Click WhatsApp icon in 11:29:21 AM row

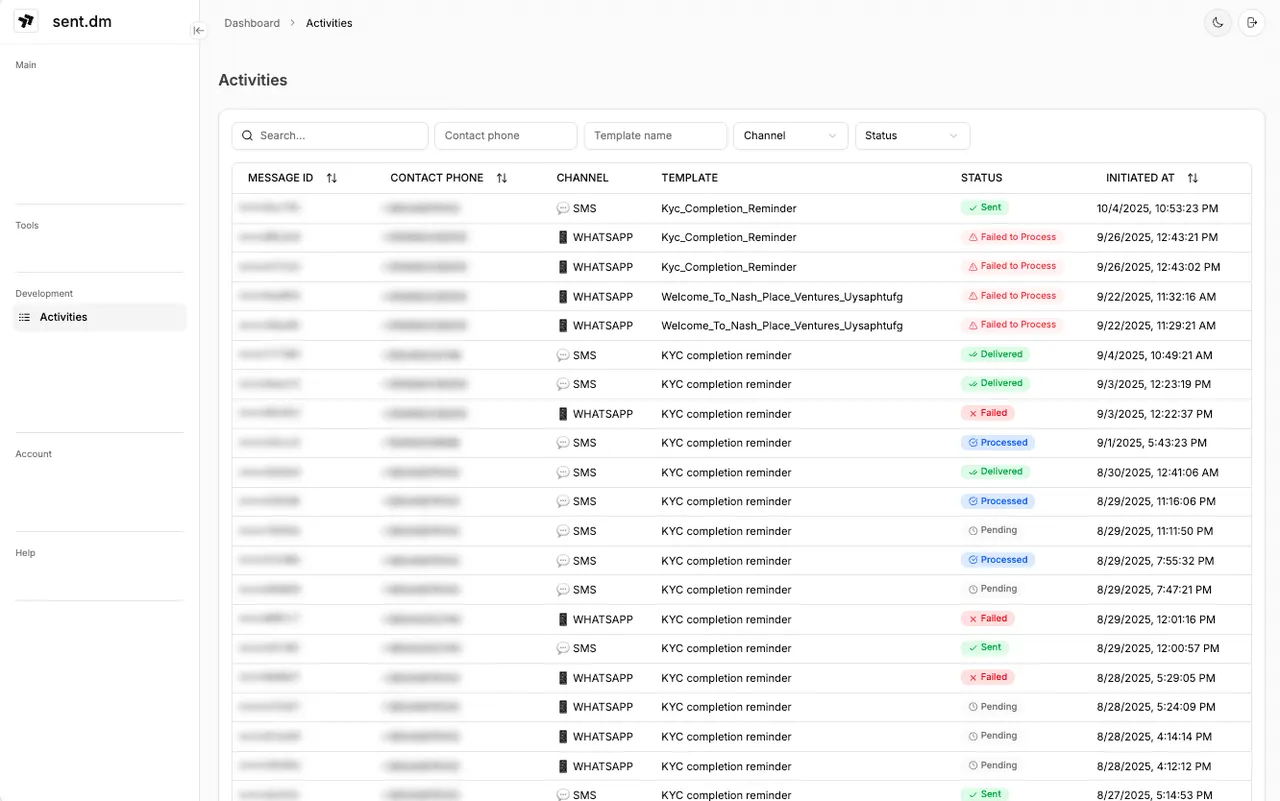563,326
